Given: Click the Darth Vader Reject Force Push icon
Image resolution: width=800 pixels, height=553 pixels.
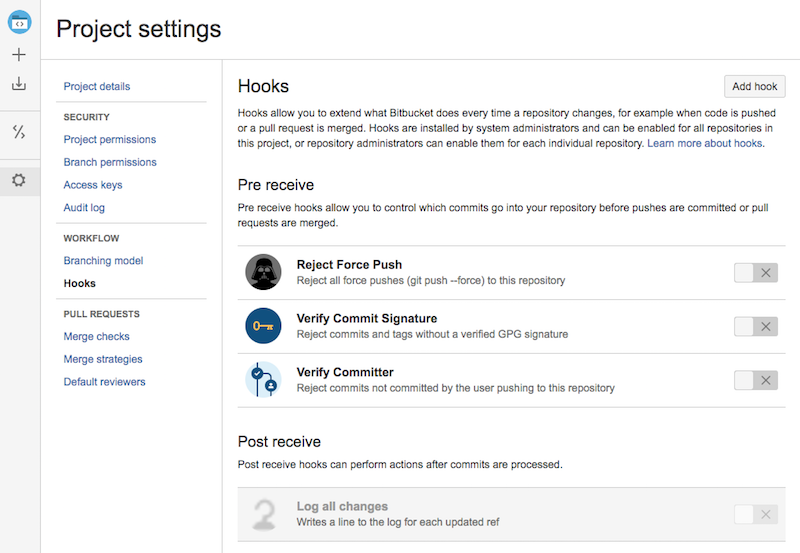Looking at the screenshot, I should point(263,272).
